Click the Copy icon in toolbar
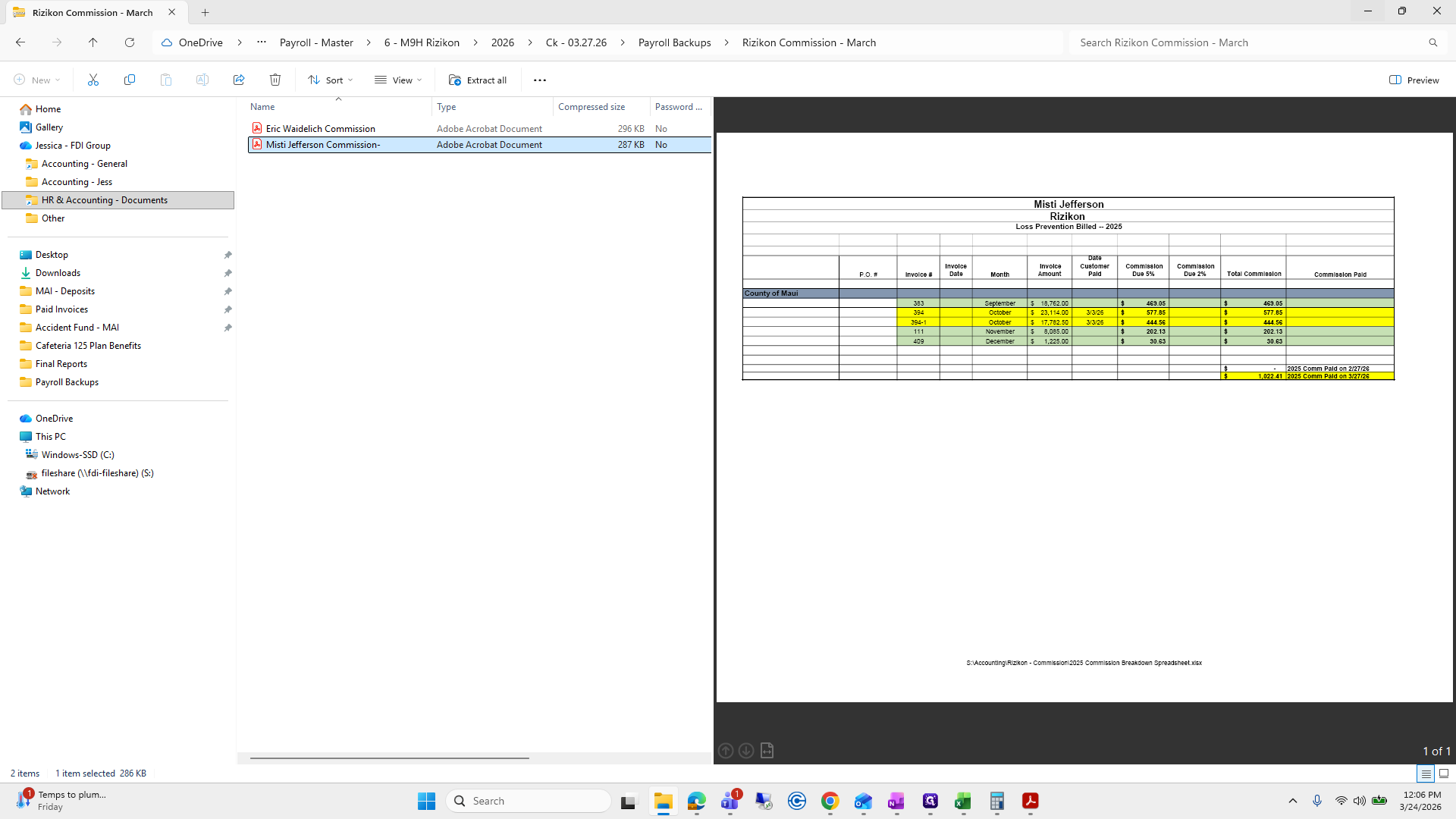The image size is (1456, 819). tap(130, 80)
